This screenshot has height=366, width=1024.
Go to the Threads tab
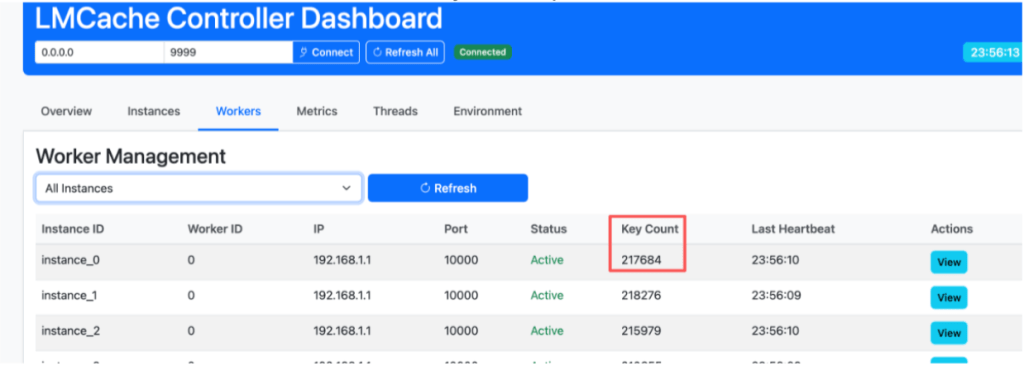[x=395, y=111]
